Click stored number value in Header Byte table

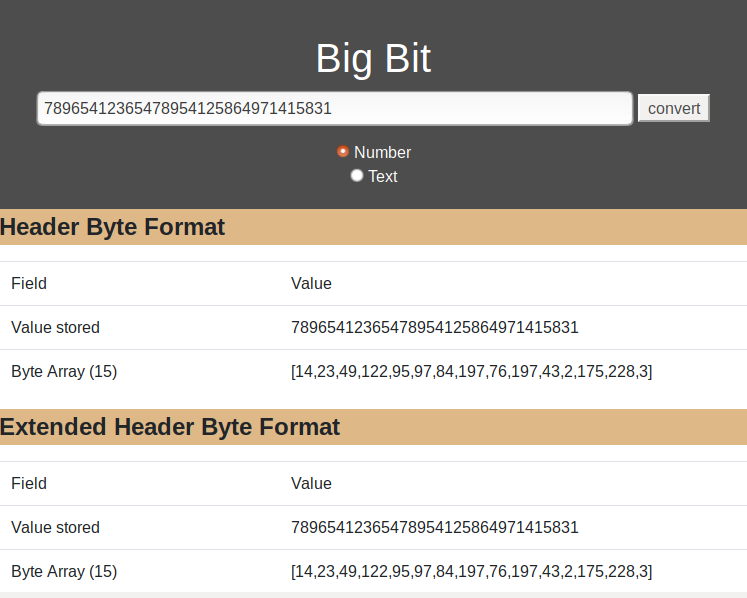tap(434, 328)
